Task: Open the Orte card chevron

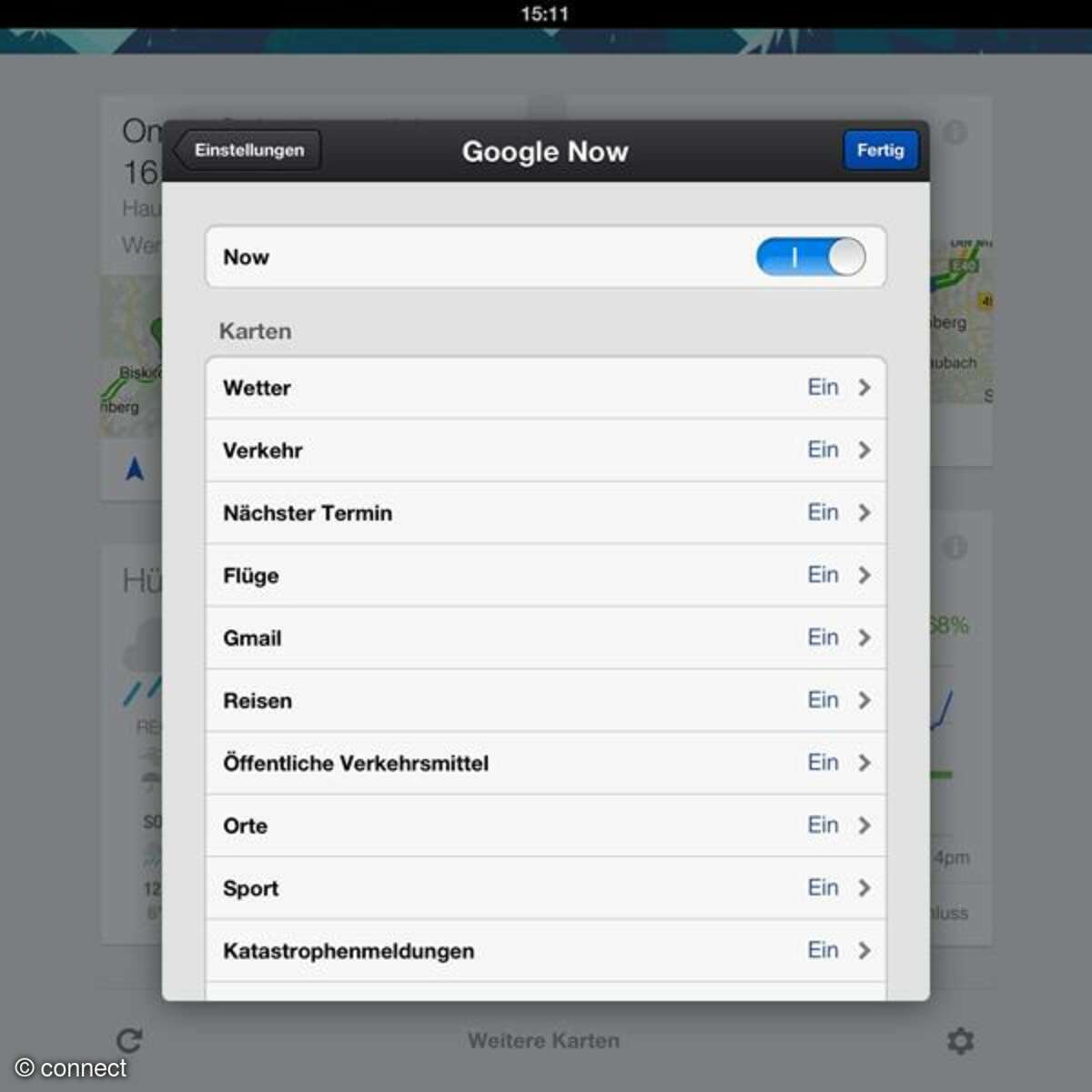Action: tap(864, 825)
